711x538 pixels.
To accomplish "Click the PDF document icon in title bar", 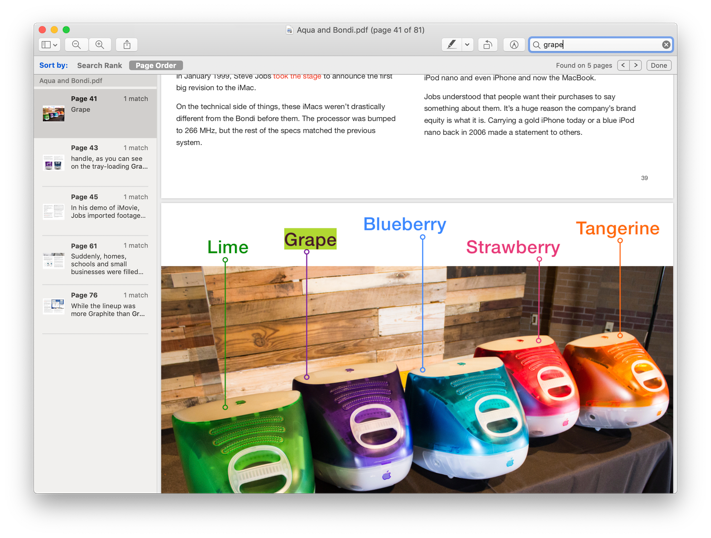I will [289, 30].
